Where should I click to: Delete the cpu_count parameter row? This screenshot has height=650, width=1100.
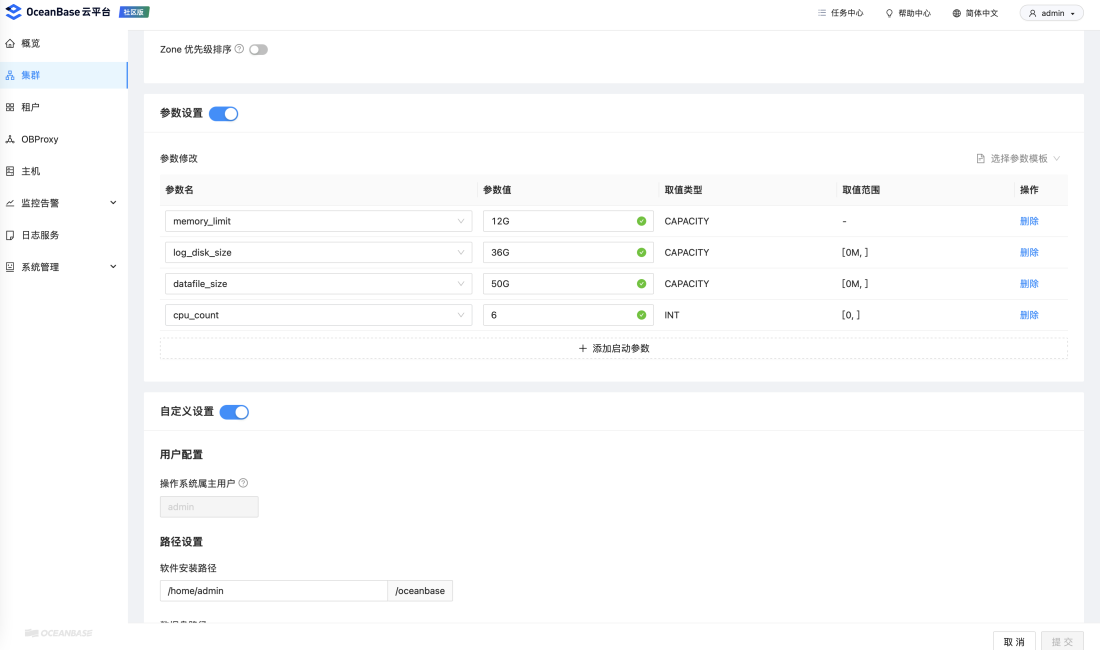(1029, 315)
